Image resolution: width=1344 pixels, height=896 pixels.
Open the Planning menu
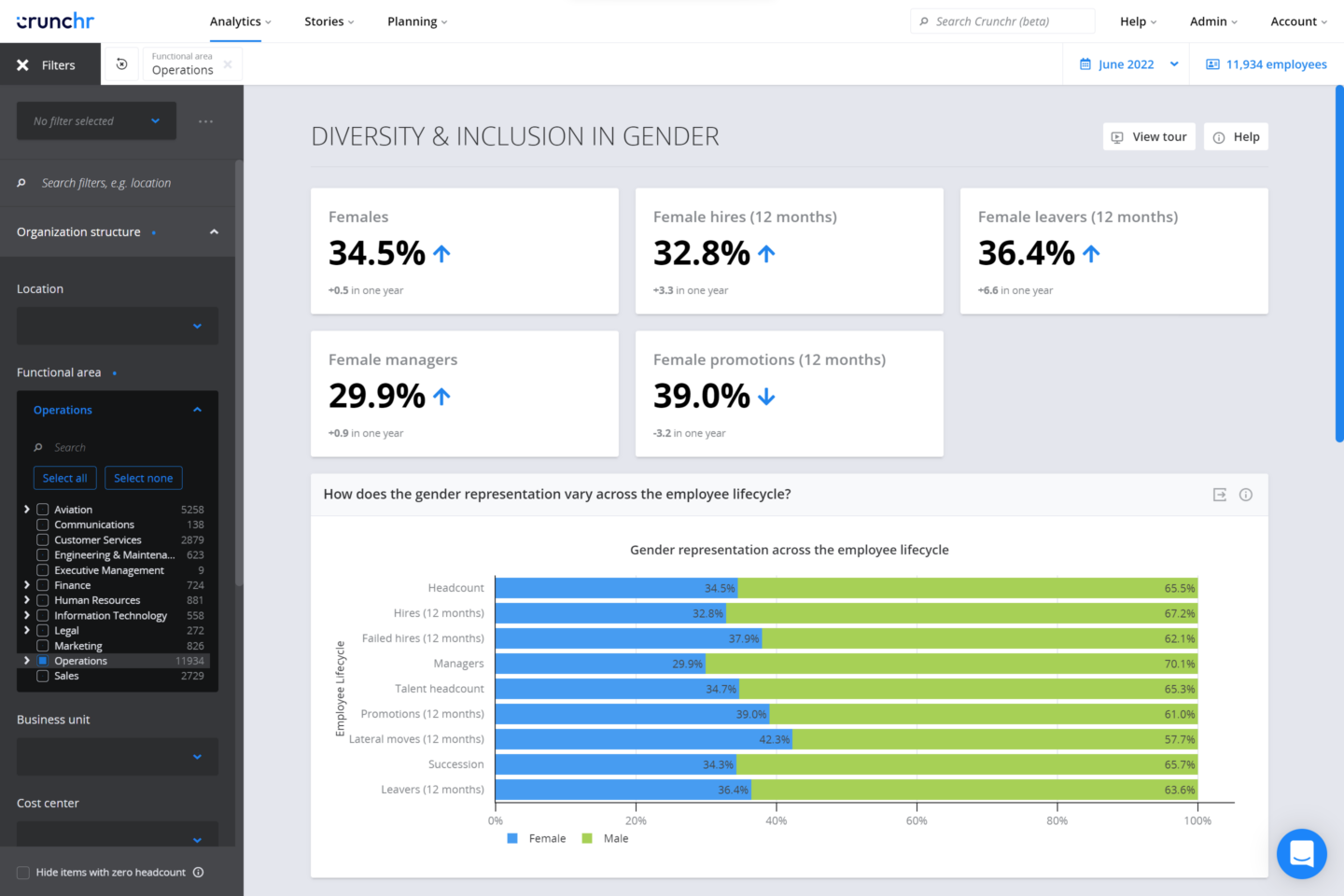417,21
